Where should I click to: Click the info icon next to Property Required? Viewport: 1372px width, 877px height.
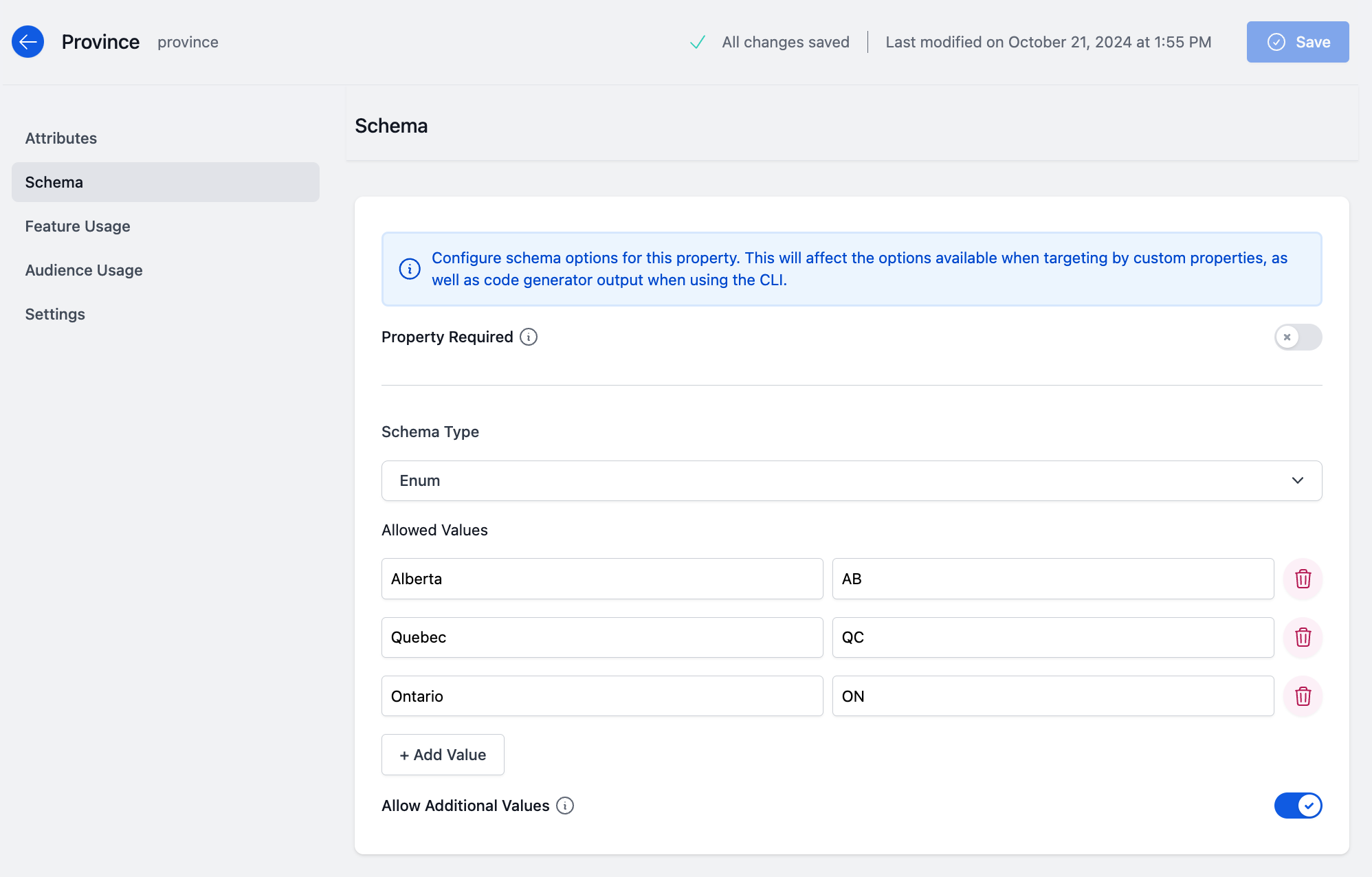tap(528, 337)
